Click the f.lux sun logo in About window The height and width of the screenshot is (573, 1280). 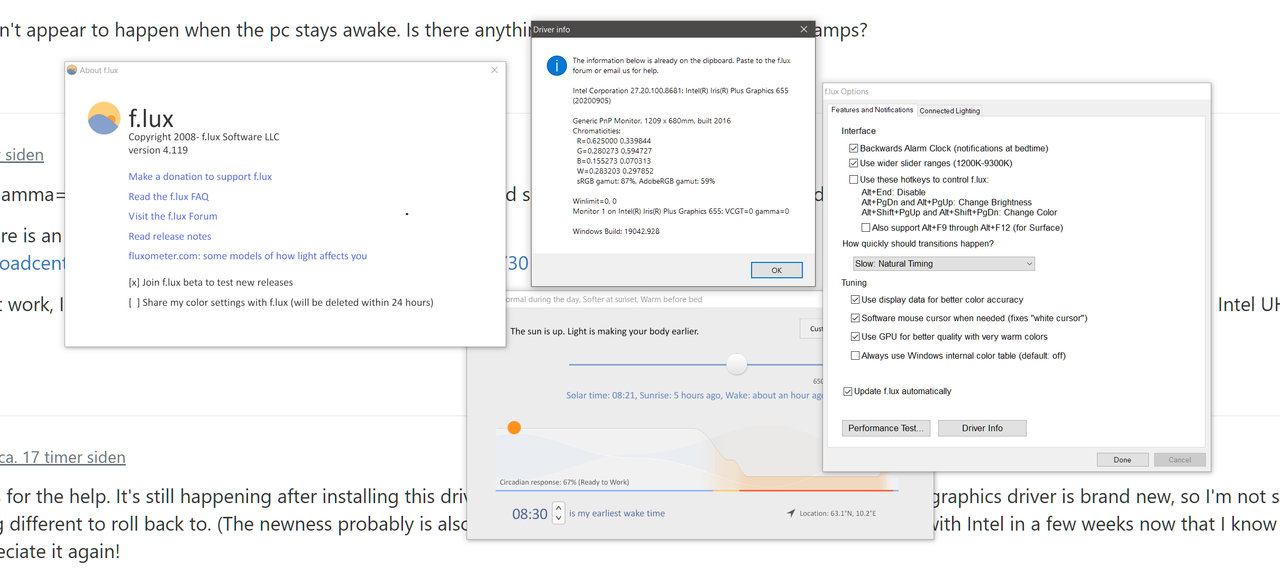(104, 118)
